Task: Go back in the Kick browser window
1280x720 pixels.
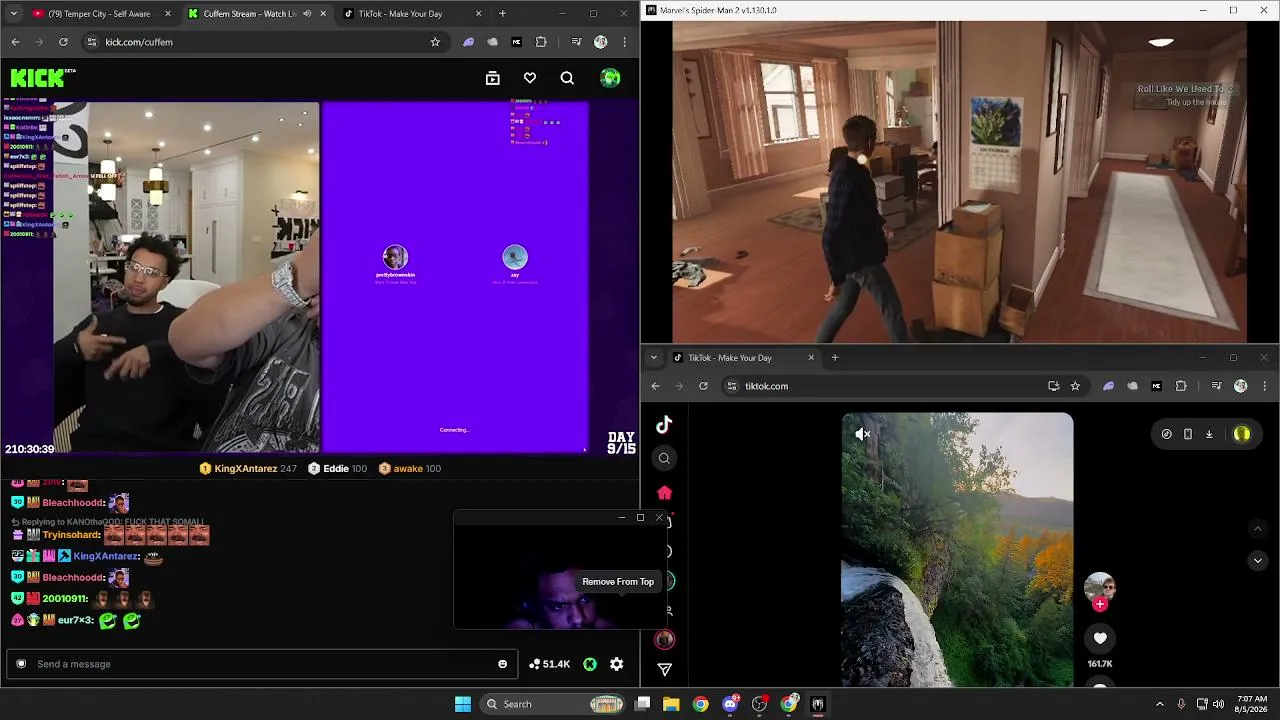Action: [15, 42]
